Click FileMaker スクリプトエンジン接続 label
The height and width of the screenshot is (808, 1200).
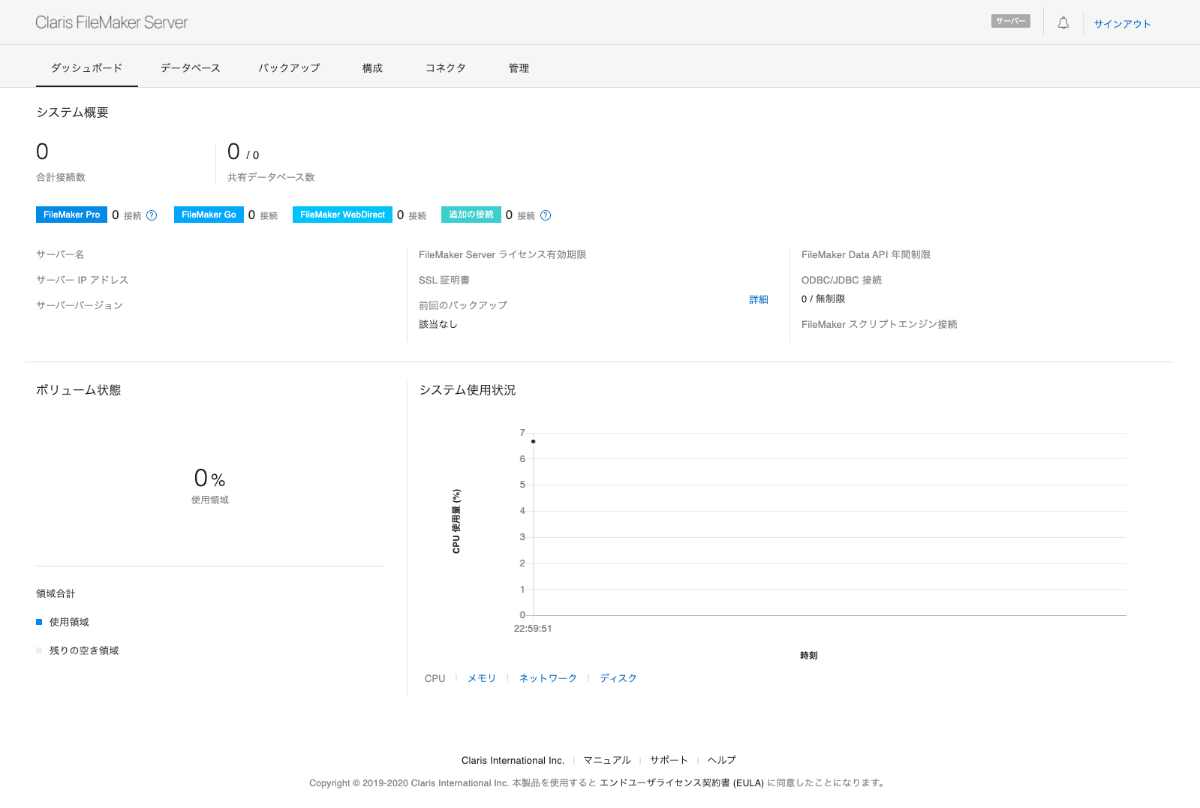tap(879, 324)
